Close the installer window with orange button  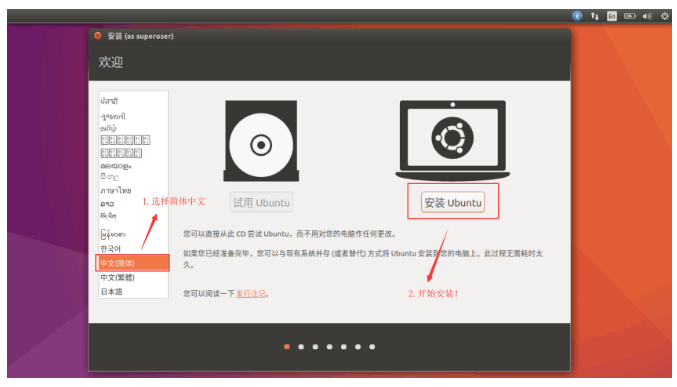(x=98, y=36)
